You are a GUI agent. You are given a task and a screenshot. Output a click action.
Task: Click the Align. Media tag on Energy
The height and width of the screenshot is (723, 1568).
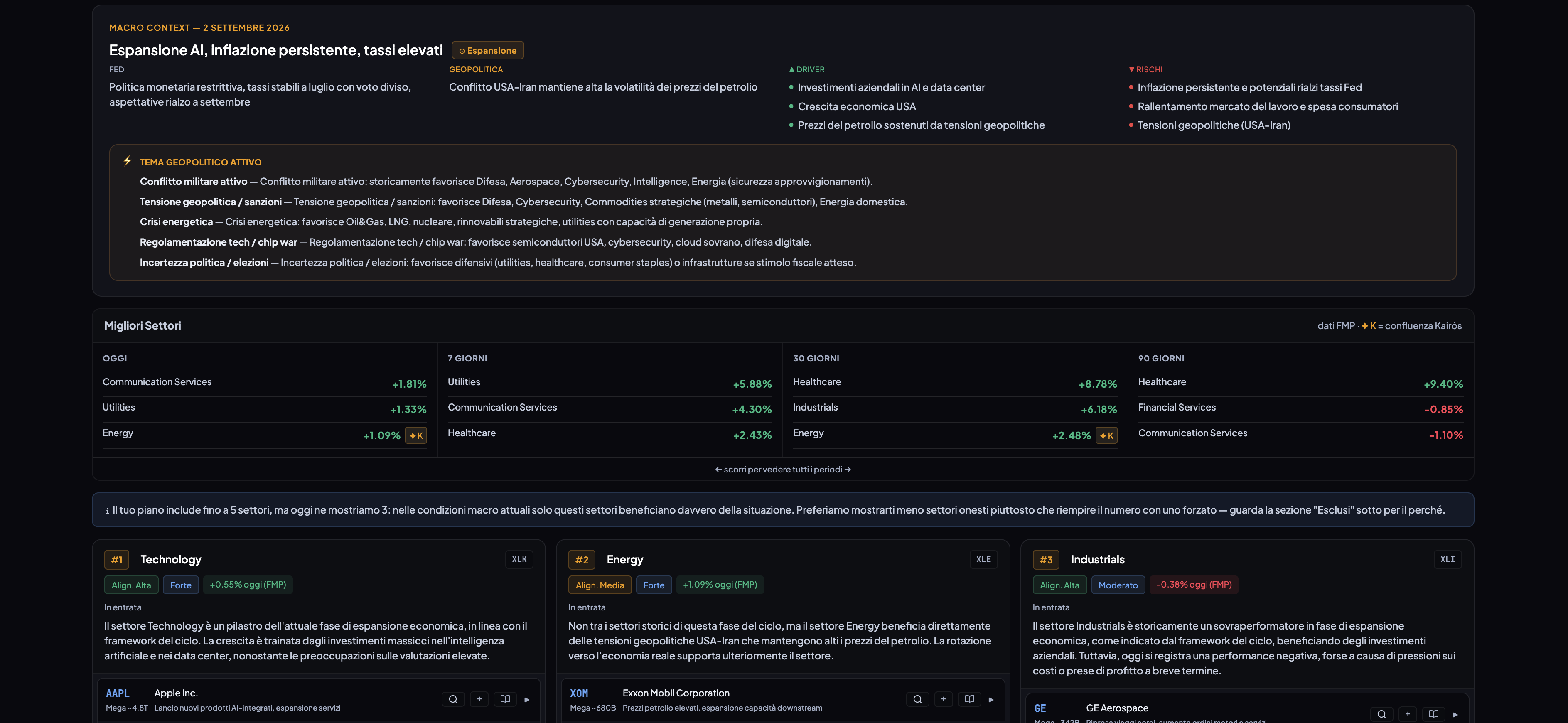click(x=600, y=585)
